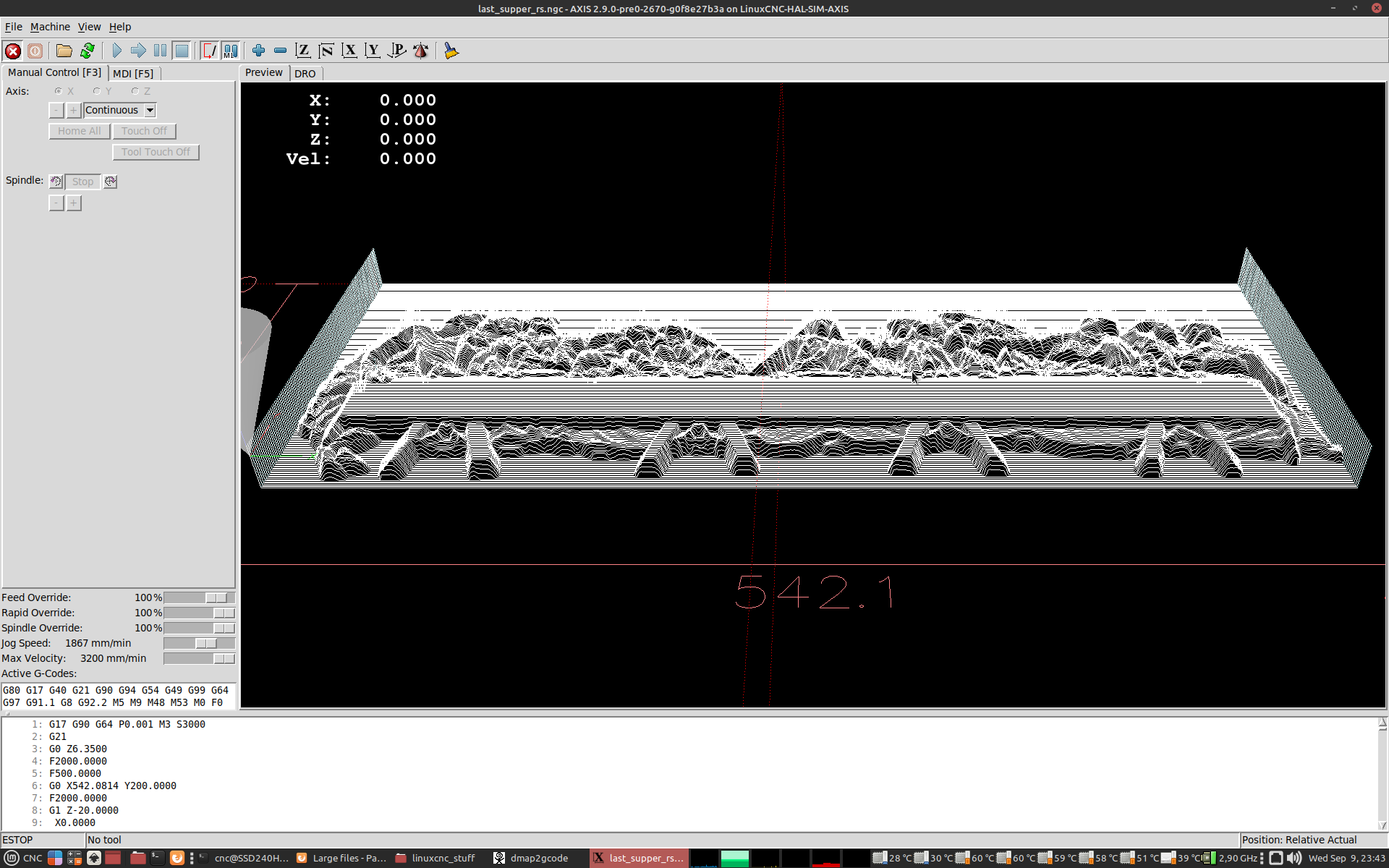This screenshot has width=1389, height=868.
Task: Toggle the Emergency Stop button
Action: pyautogui.click(x=13, y=51)
